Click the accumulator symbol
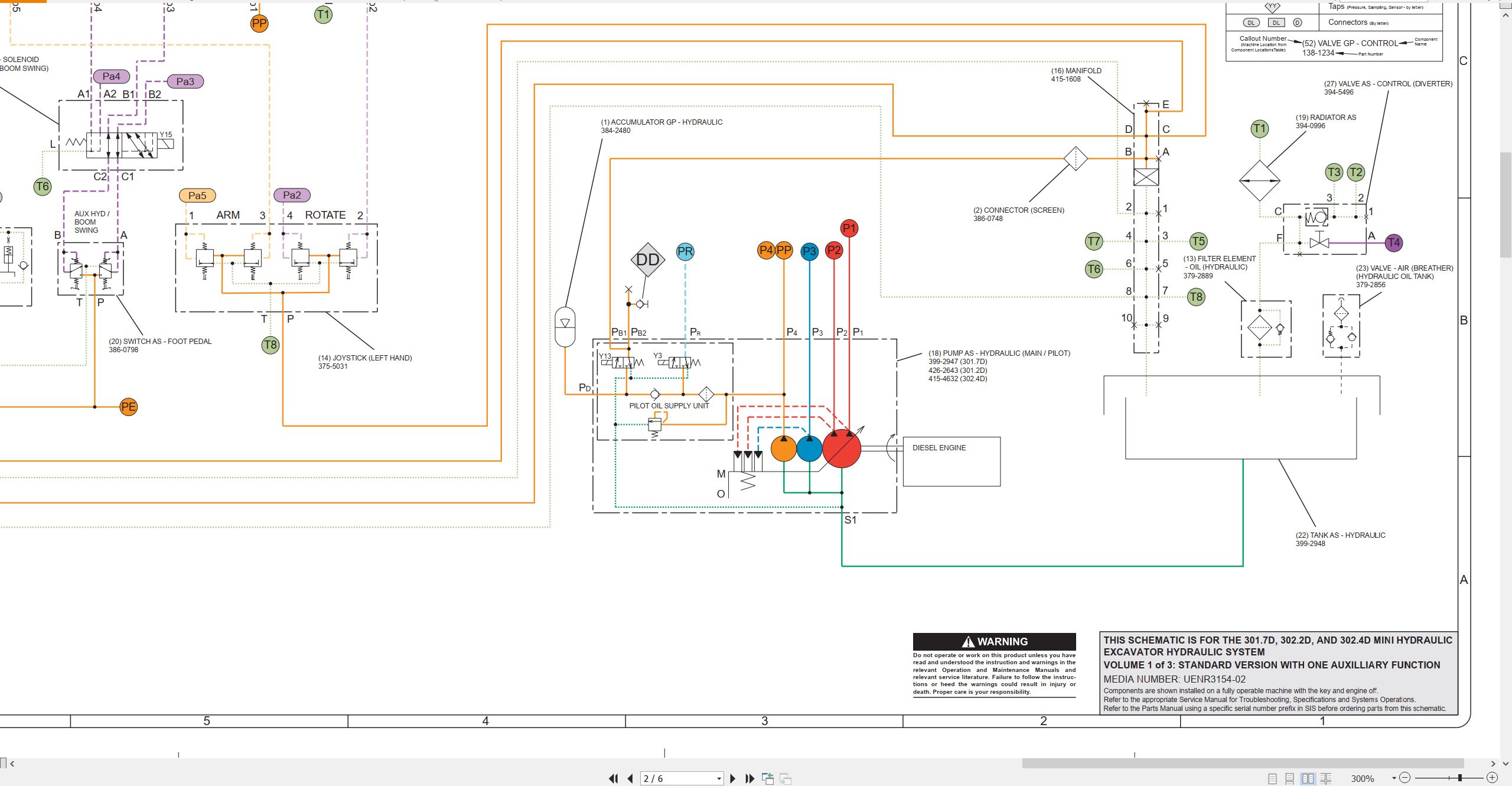The image size is (1512, 786). click(x=565, y=327)
